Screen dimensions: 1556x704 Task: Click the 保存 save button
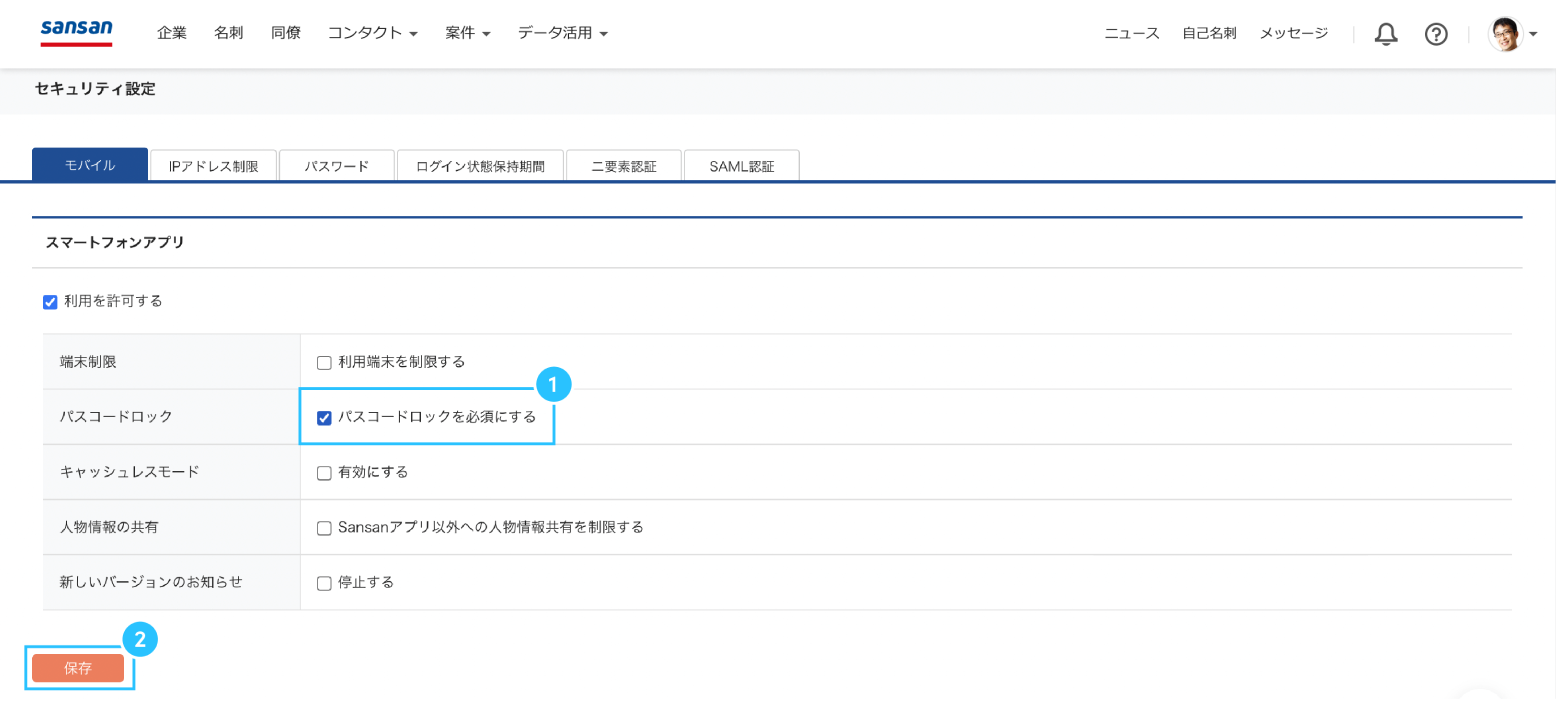(78, 668)
